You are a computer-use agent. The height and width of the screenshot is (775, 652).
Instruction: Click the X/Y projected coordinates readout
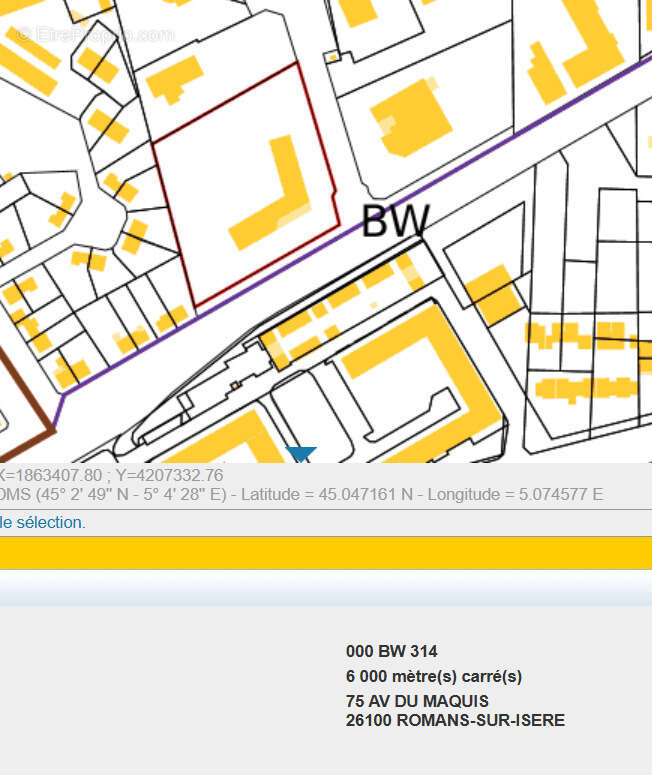tap(110, 476)
